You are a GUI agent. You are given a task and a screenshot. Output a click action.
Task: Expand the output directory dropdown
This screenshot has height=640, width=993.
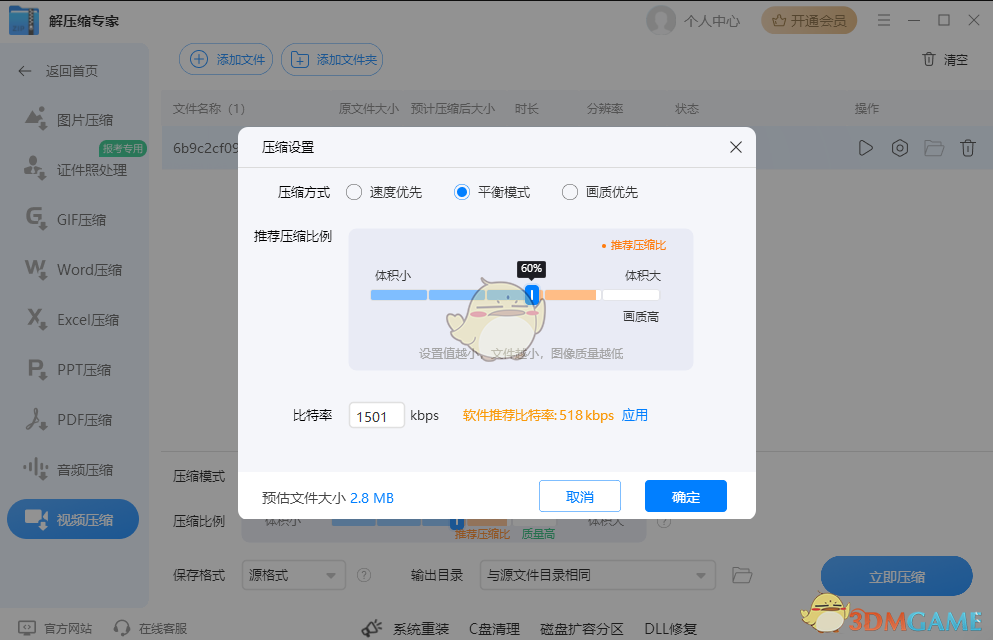[x=597, y=575]
